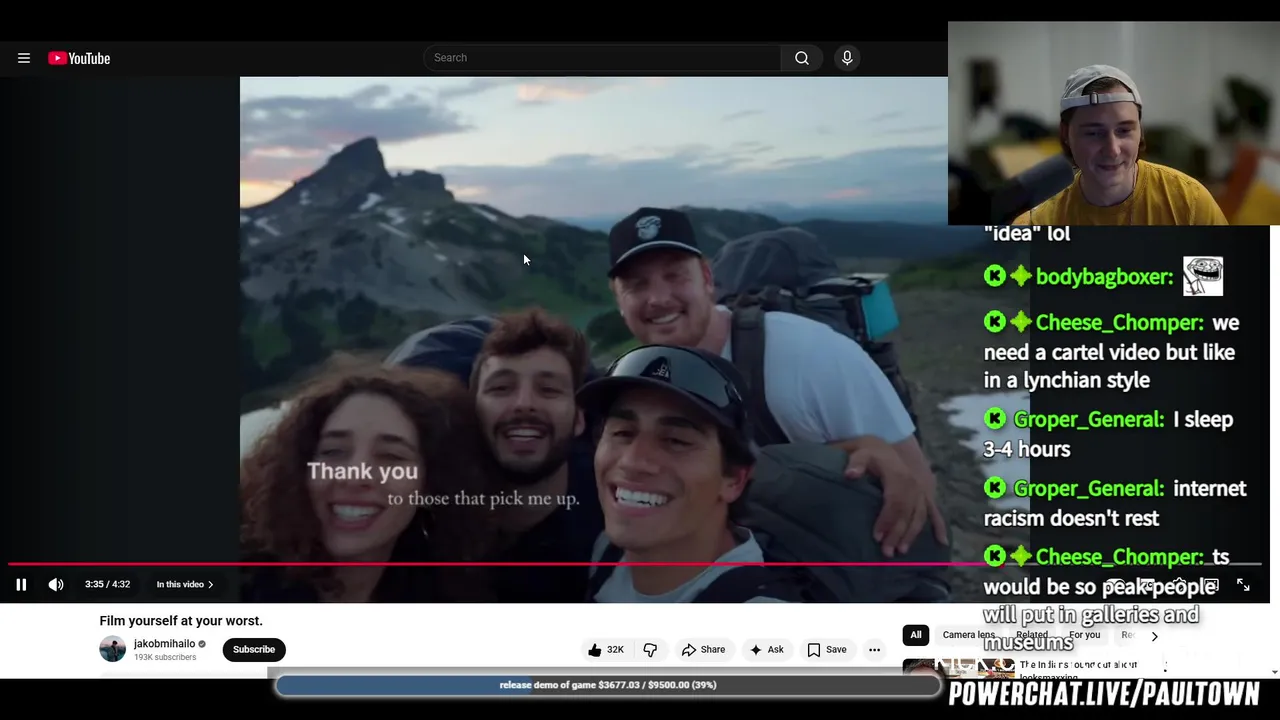The height and width of the screenshot is (720, 1280).
Task: Open the three-dot more actions menu
Action: click(x=874, y=649)
